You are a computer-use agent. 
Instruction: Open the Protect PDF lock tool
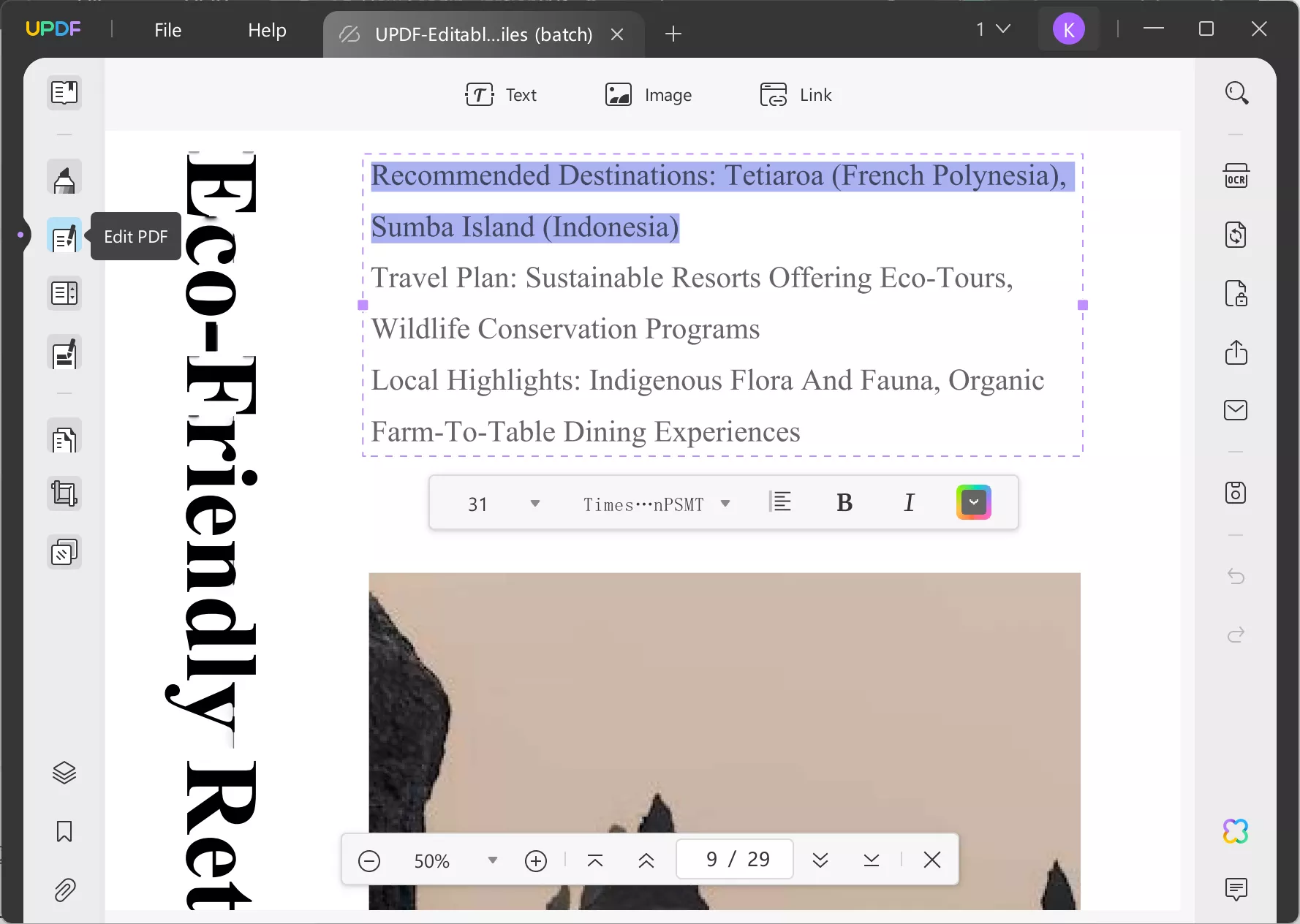(x=1236, y=293)
